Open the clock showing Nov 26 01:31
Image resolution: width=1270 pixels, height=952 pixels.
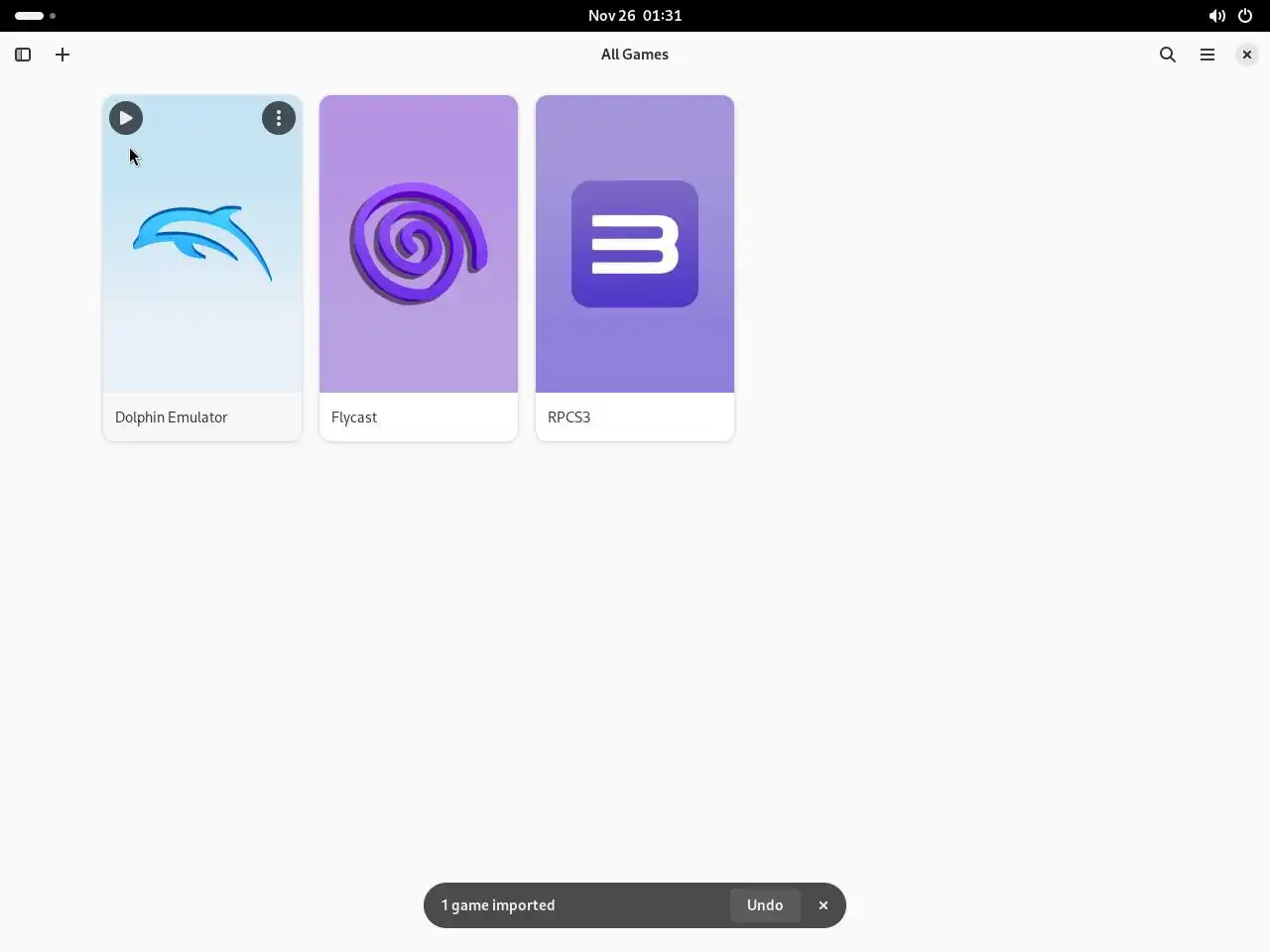click(x=635, y=16)
